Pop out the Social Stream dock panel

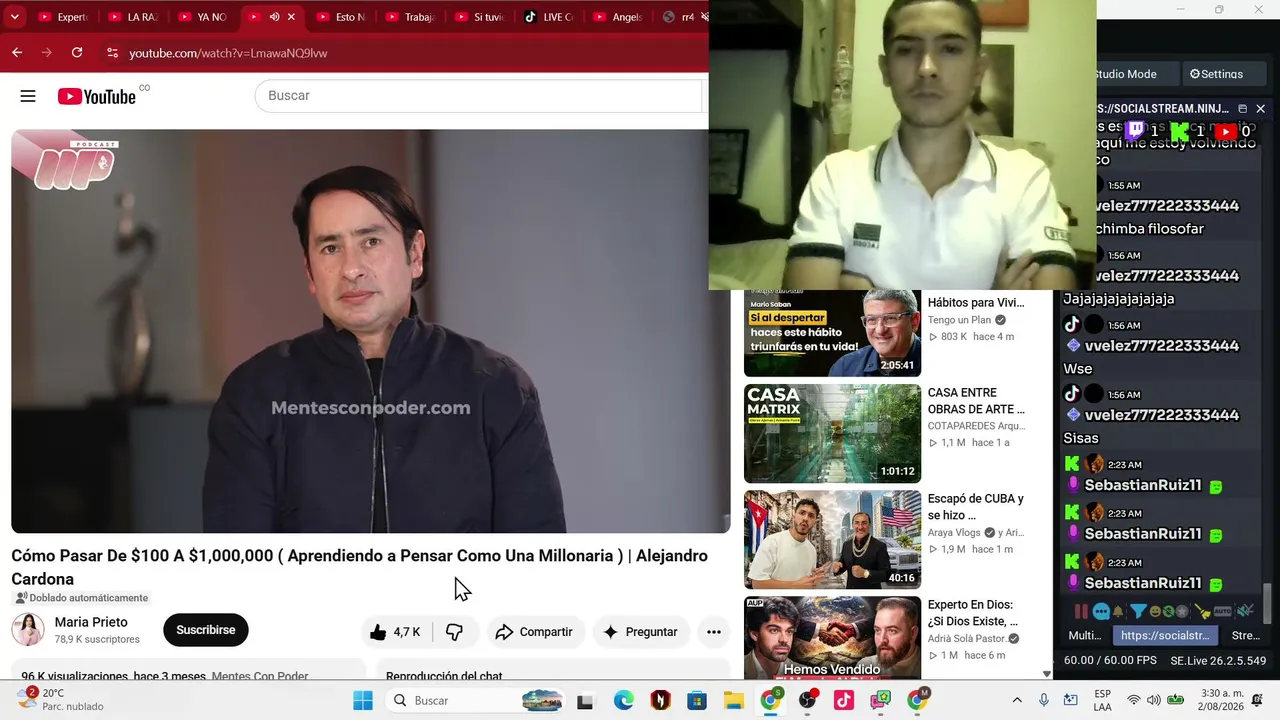pyautogui.click(x=1242, y=108)
